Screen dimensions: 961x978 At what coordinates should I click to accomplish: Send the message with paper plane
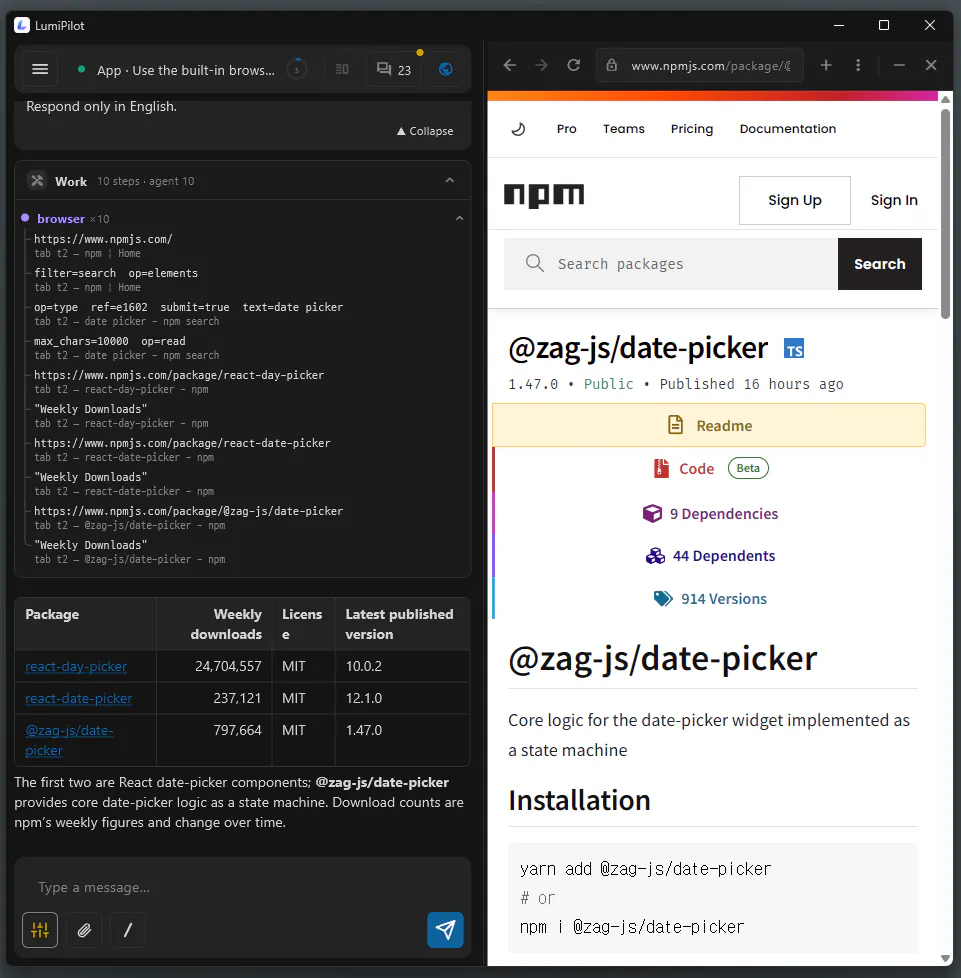click(x=445, y=930)
